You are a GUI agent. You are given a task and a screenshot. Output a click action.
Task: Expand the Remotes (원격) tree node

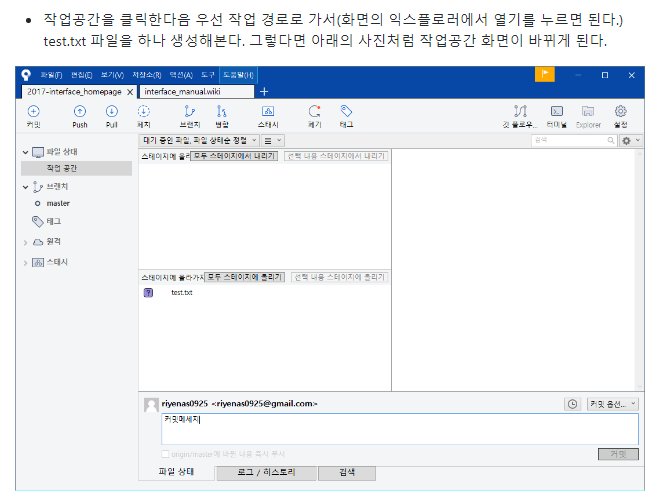click(25, 242)
